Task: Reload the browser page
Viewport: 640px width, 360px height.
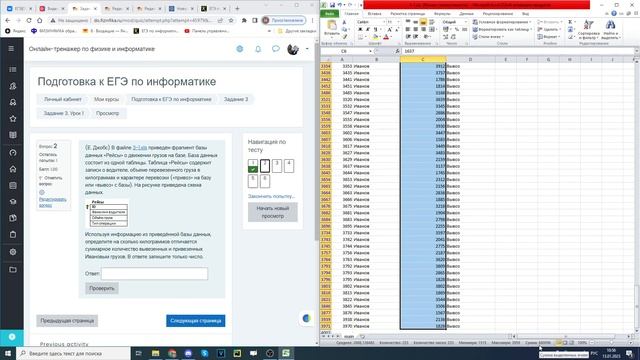Action: [29, 20]
